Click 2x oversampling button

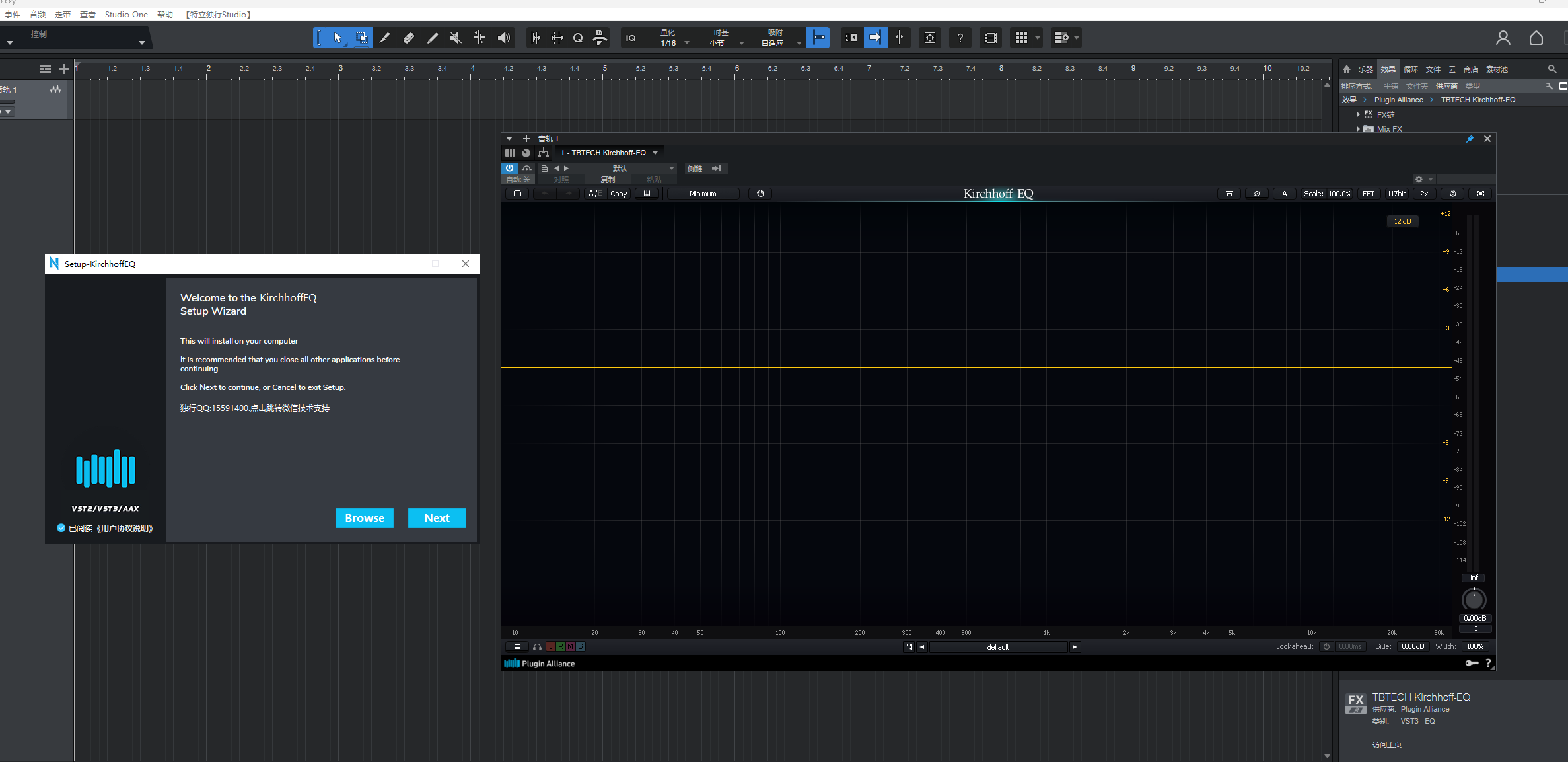(x=1424, y=194)
